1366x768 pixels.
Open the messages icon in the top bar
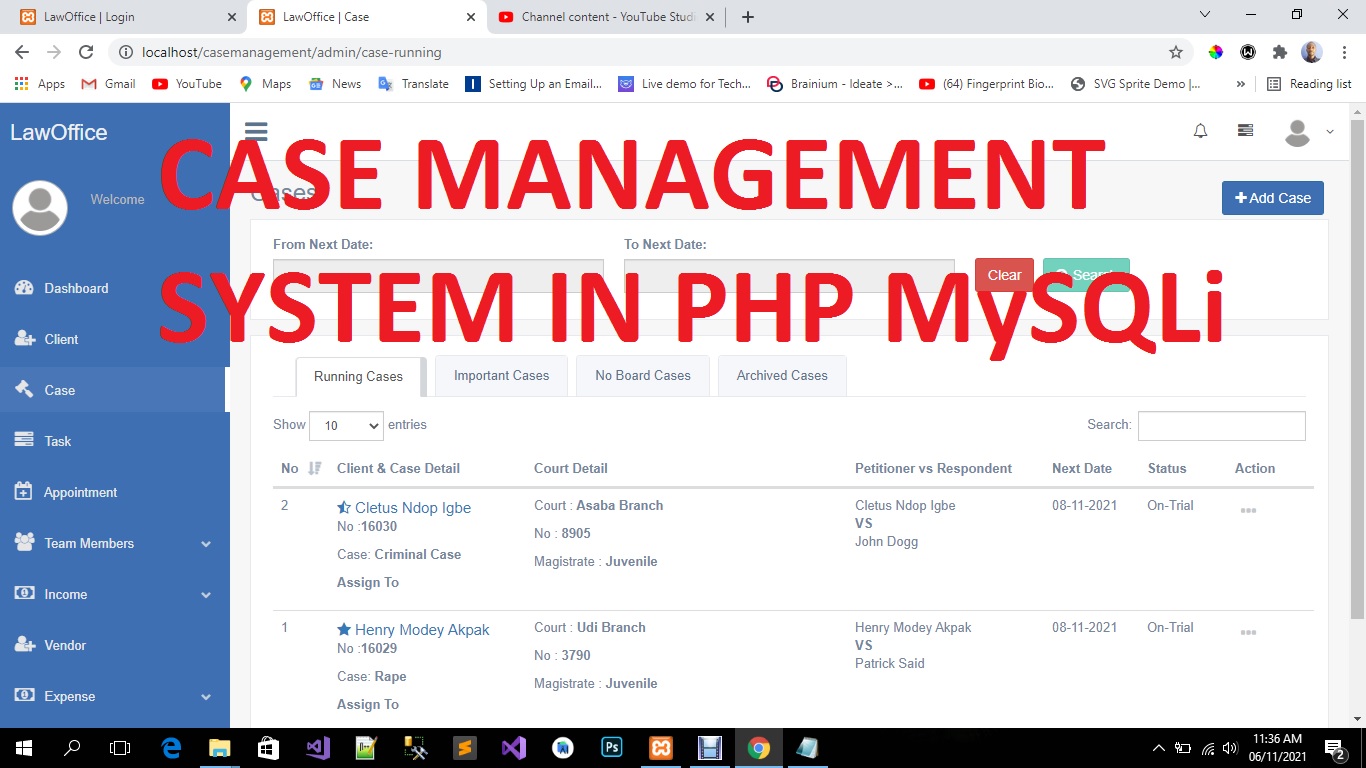click(1245, 130)
